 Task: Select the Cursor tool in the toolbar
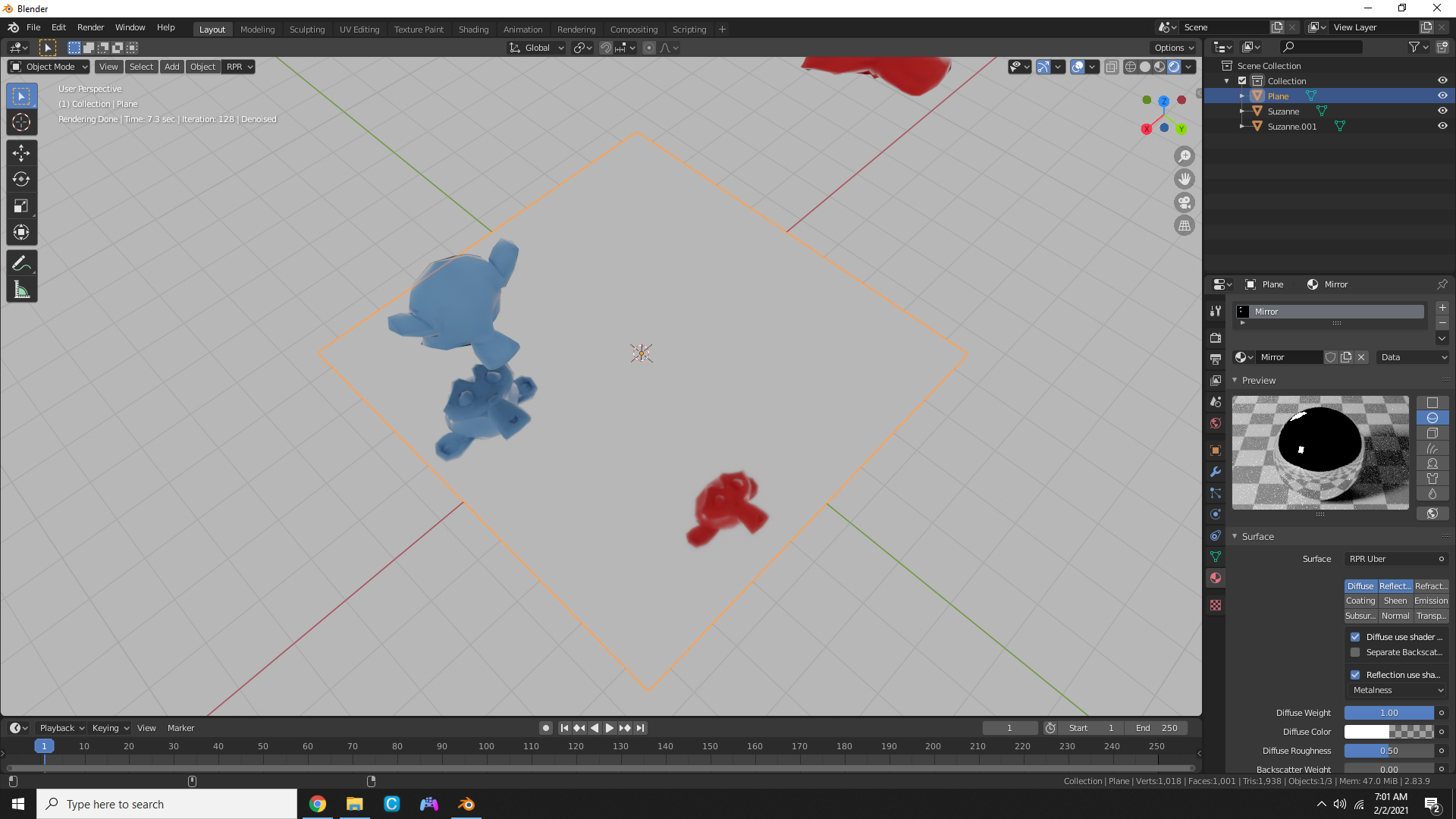21,122
